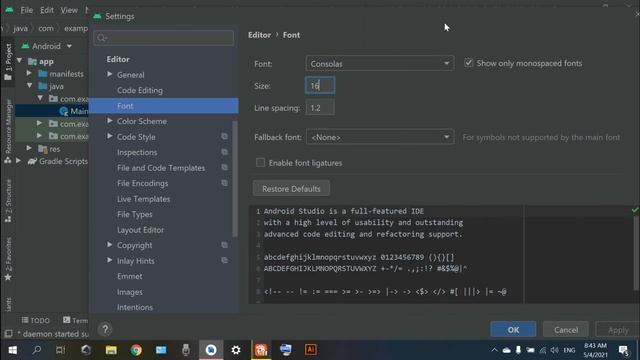The height and width of the screenshot is (360, 640).
Task: Expand Gradle Scripts node
Action: [18, 161]
